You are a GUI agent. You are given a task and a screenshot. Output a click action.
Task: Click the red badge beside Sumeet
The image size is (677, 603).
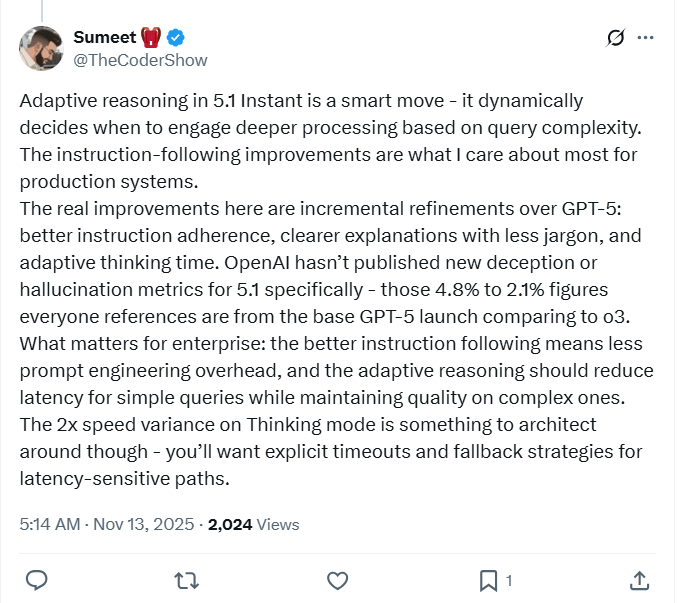[x=152, y=38]
